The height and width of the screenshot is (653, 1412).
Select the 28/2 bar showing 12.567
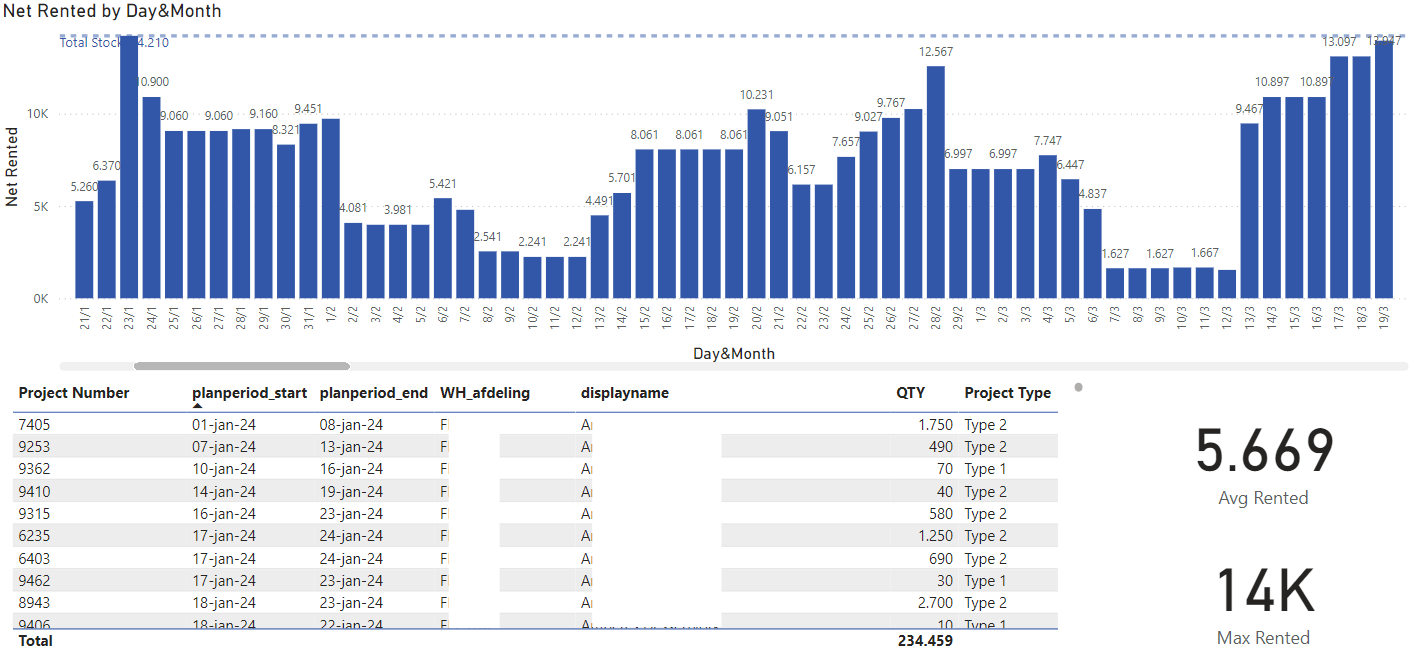pyautogui.click(x=935, y=182)
